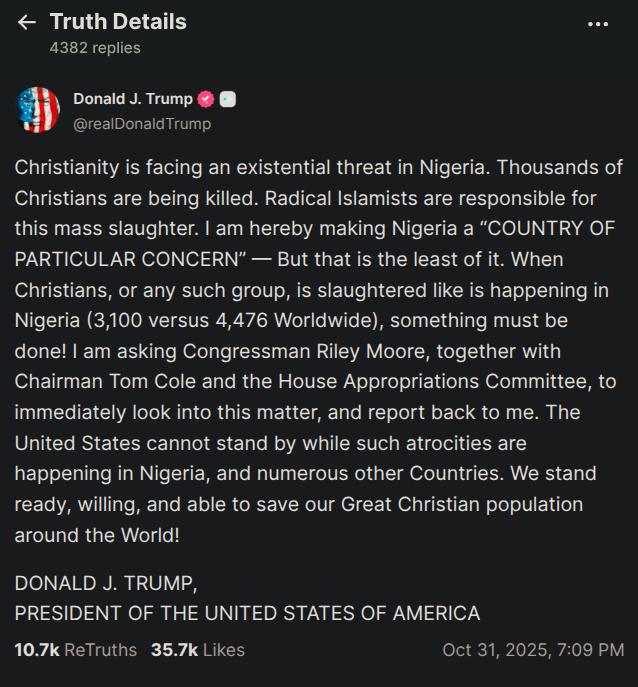This screenshot has width=638, height=687.
Task: View the 4382 replies count
Action: [x=95, y=48]
